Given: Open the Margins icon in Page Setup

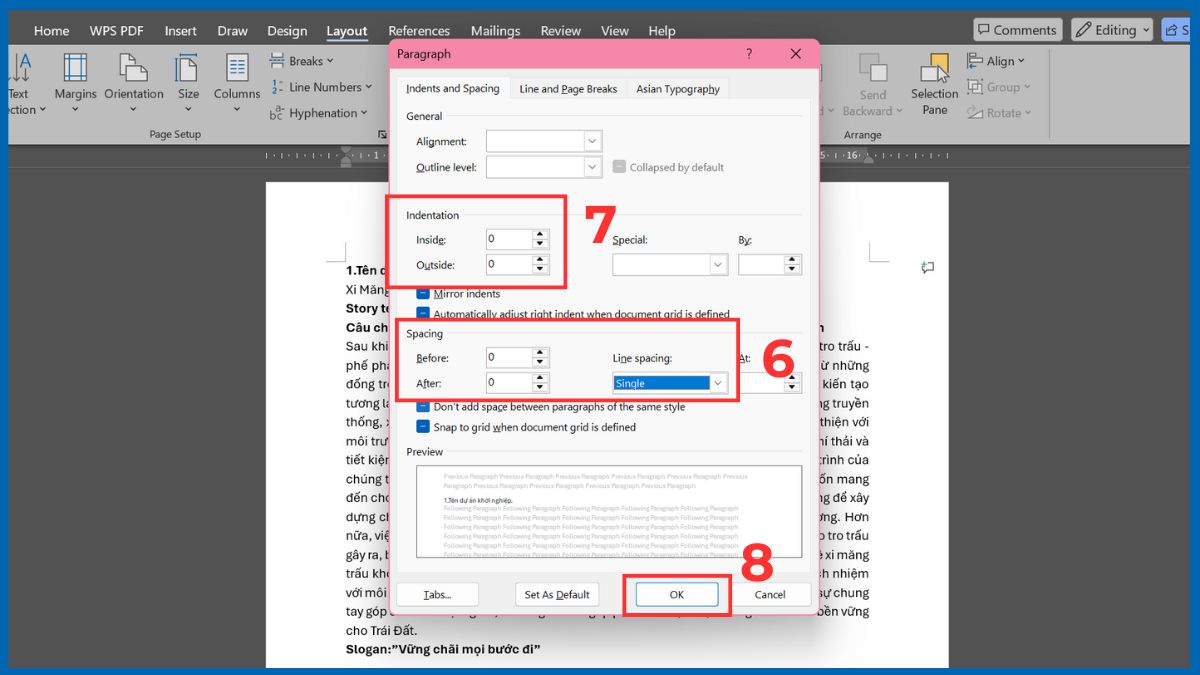Looking at the screenshot, I should (x=75, y=68).
